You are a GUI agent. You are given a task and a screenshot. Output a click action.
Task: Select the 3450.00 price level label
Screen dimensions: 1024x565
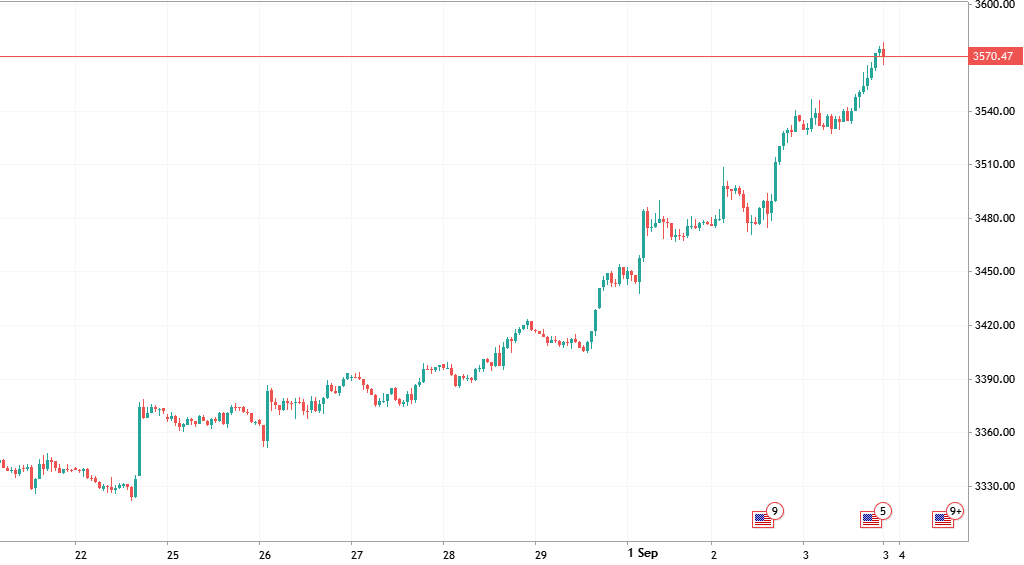[x=995, y=271]
